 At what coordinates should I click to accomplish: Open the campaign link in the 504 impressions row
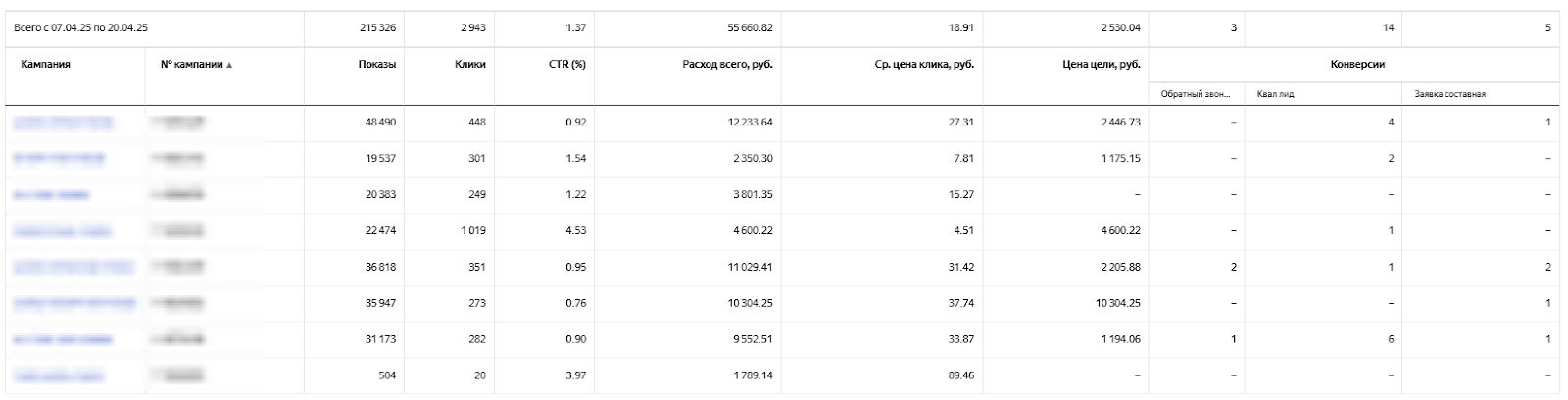point(59,375)
